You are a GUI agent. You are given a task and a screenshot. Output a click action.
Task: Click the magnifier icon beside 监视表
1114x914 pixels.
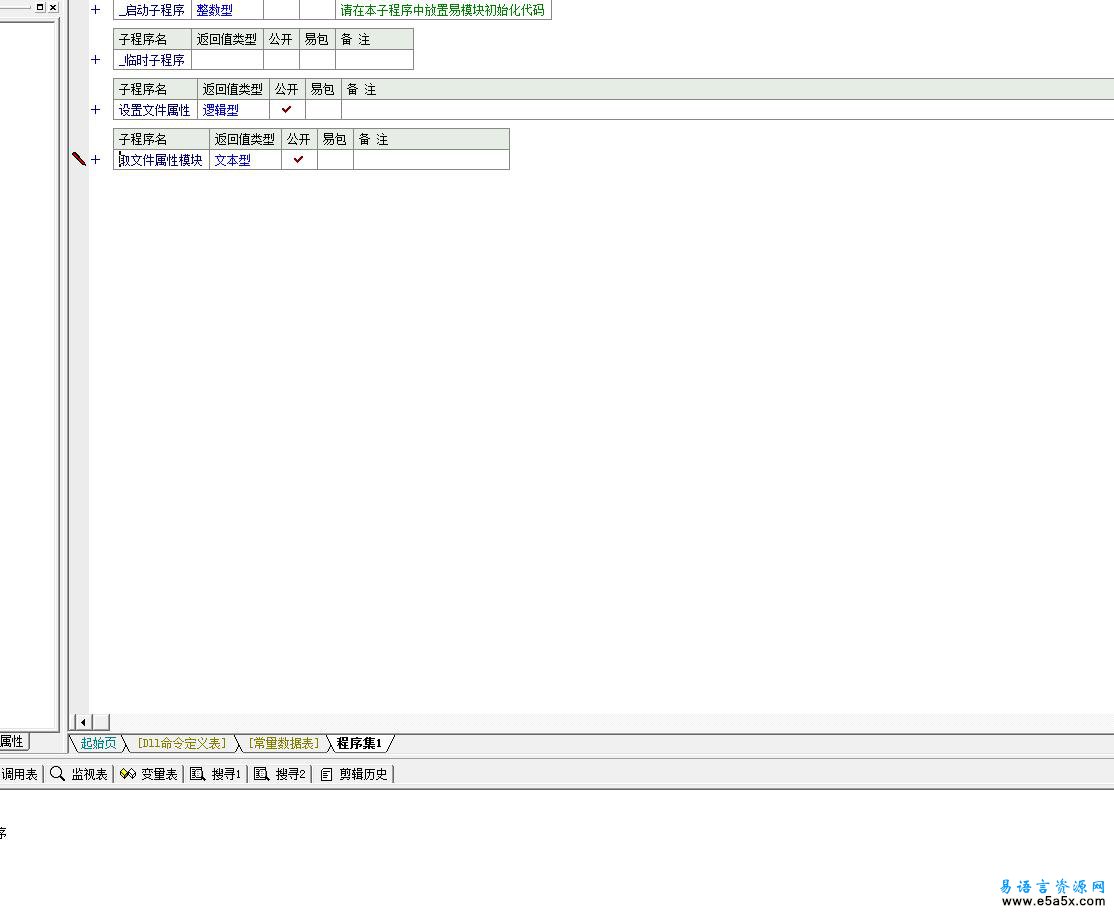58,774
